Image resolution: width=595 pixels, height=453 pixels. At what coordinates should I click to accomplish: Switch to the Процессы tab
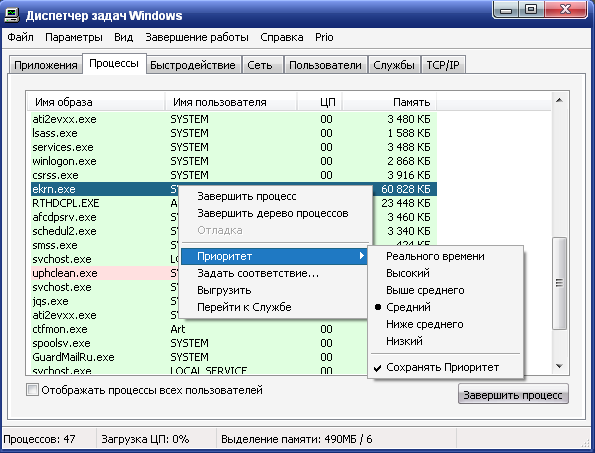(114, 63)
